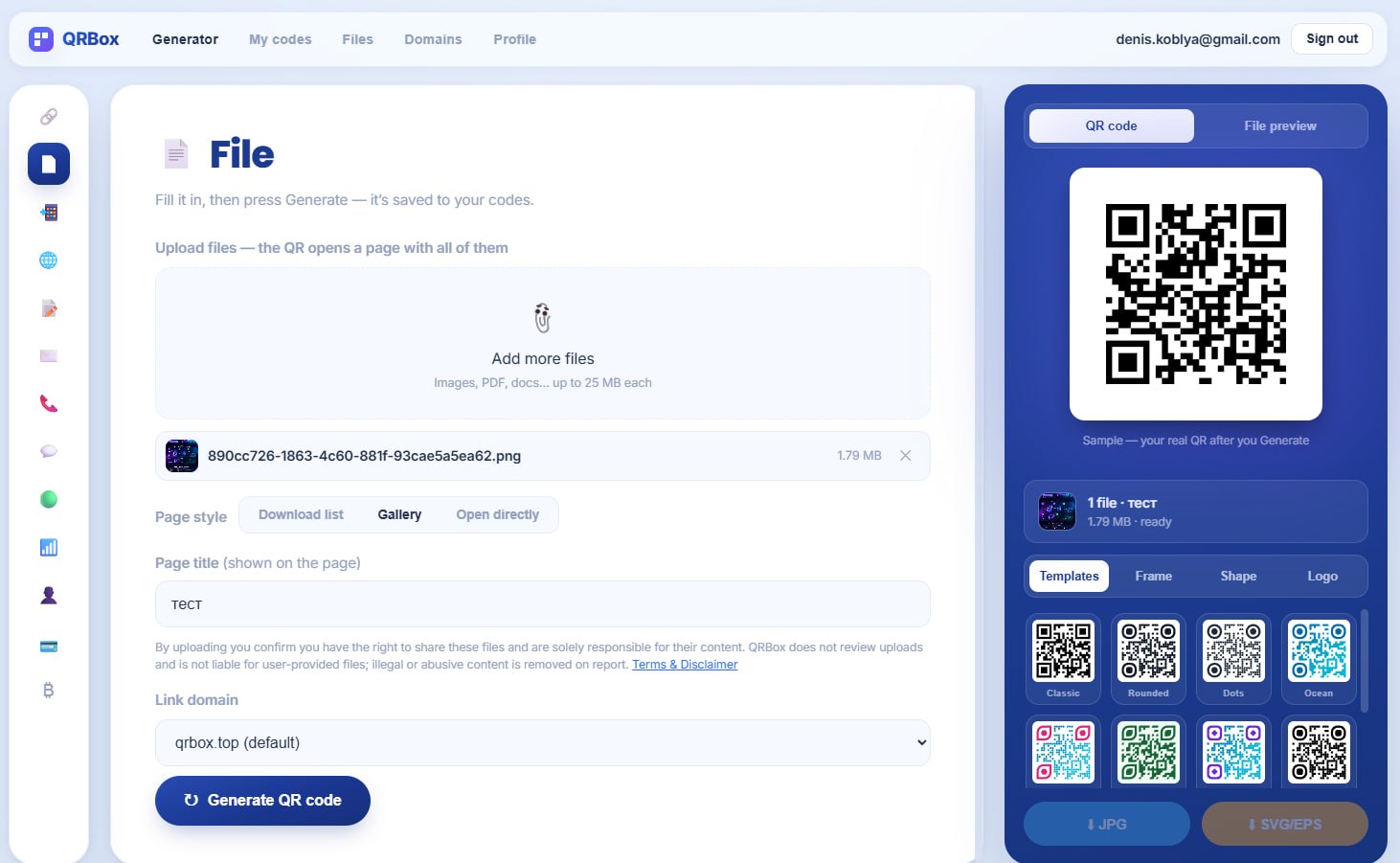Viewport: 1400px width, 863px height.
Task: Download QR as JPG
Action: point(1107,824)
